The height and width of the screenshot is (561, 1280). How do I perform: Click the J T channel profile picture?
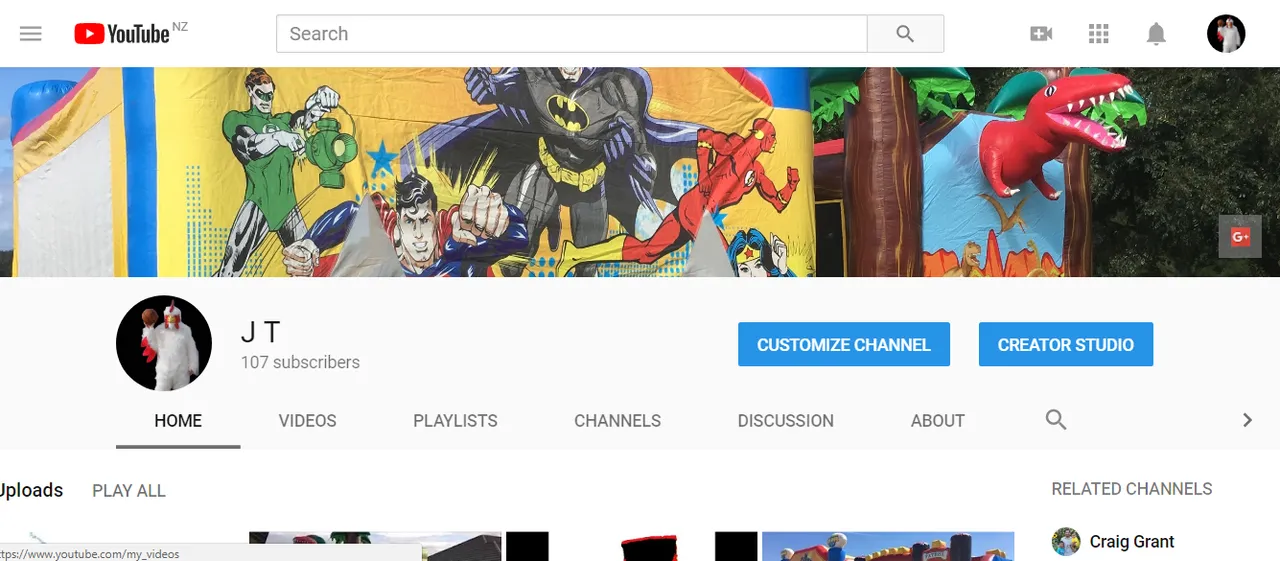click(164, 343)
